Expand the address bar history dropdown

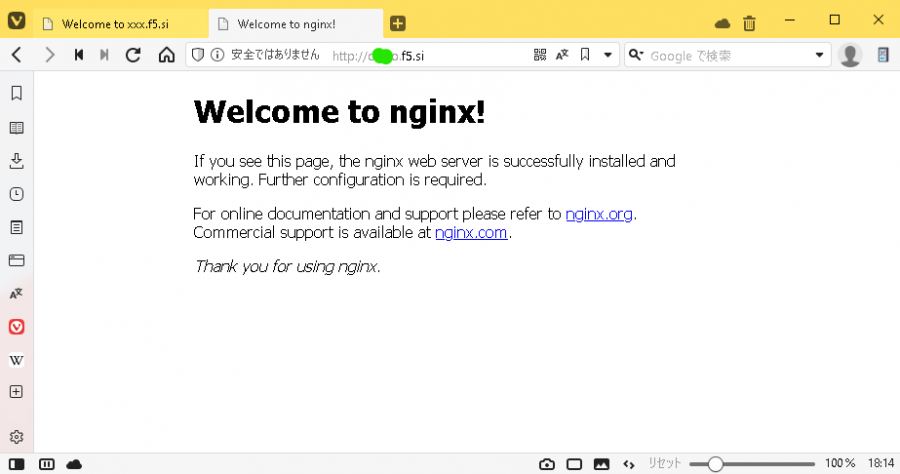607,55
